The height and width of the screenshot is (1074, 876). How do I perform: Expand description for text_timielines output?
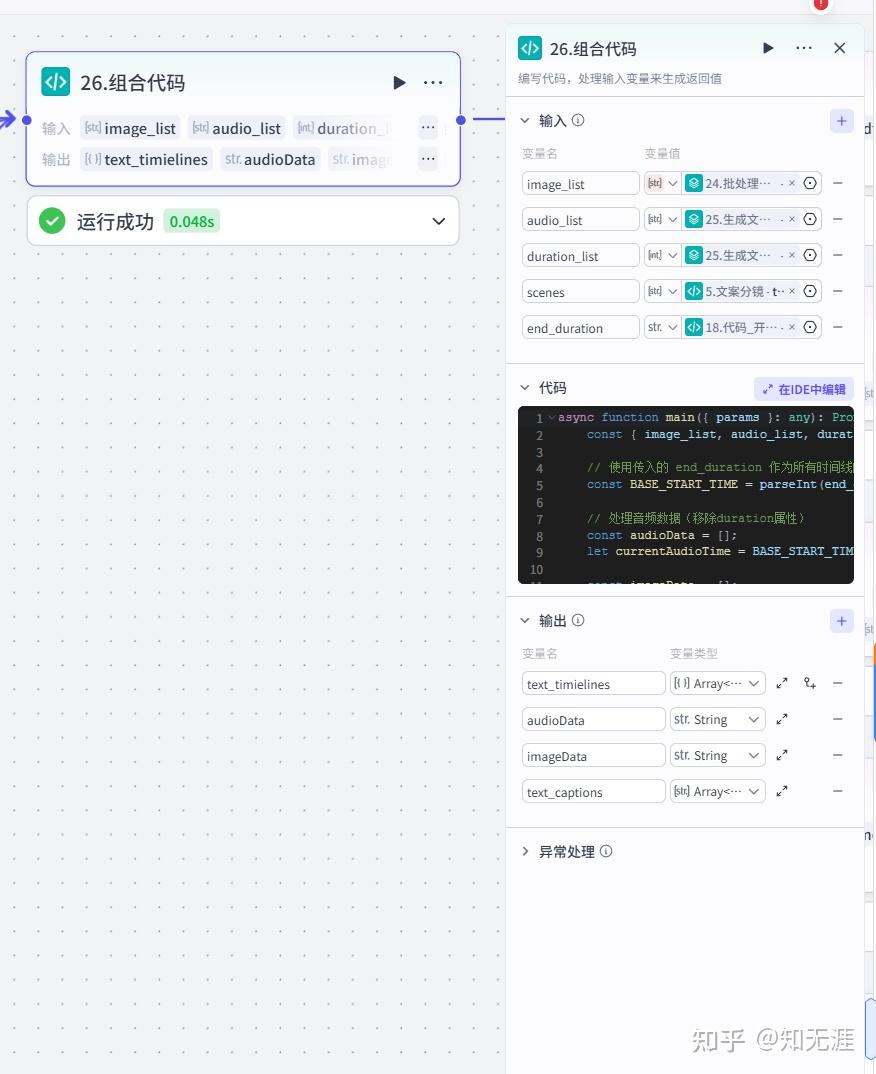[781, 684]
